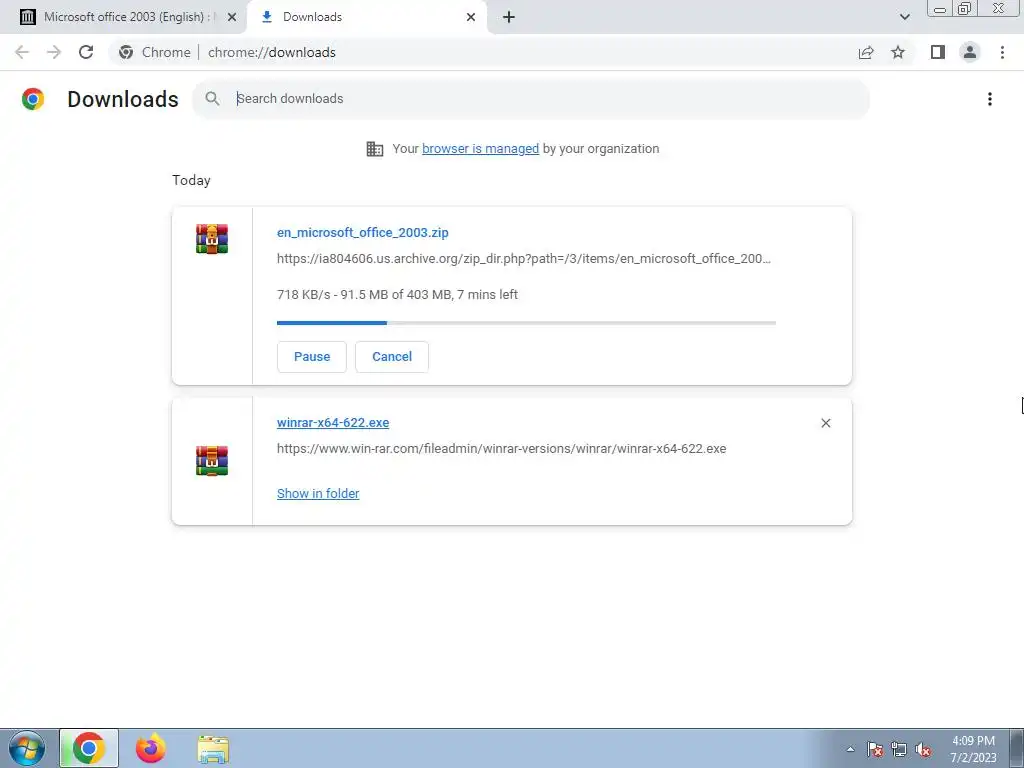
Task: Bookmark this tab with the star icon
Action: [898, 52]
